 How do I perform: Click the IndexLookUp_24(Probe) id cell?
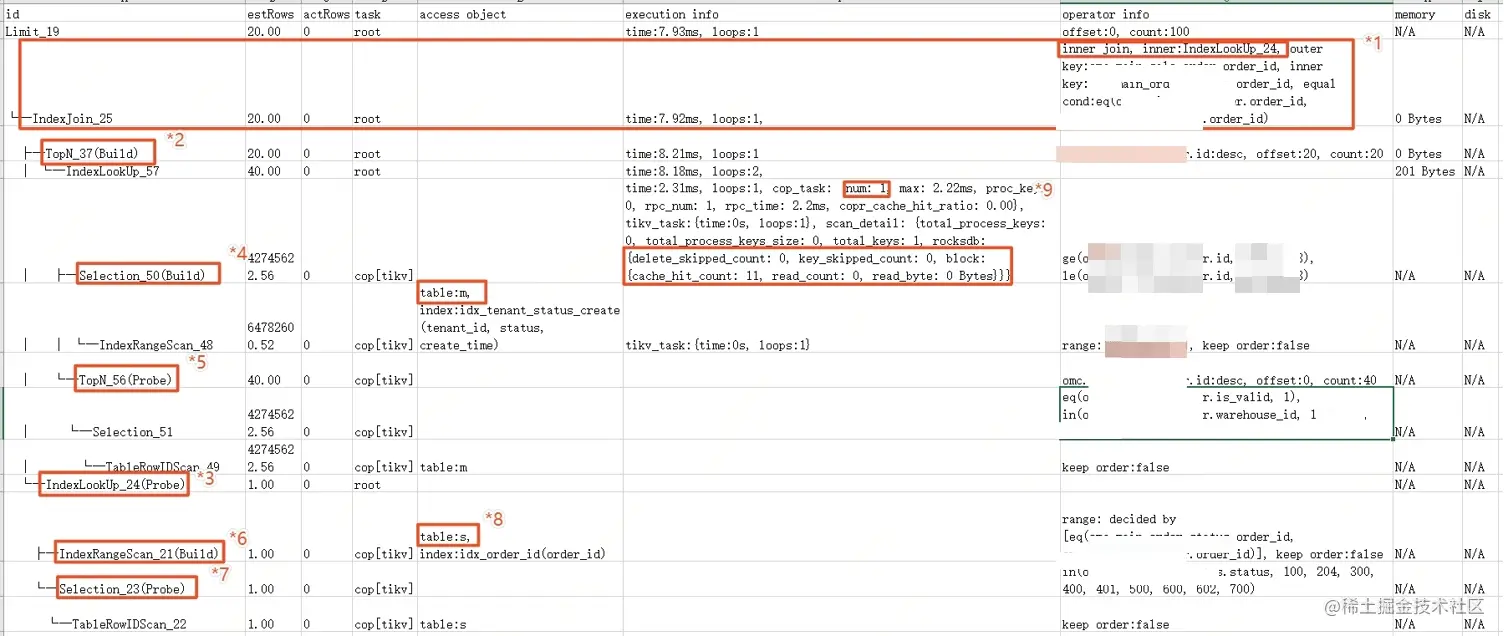point(124,484)
